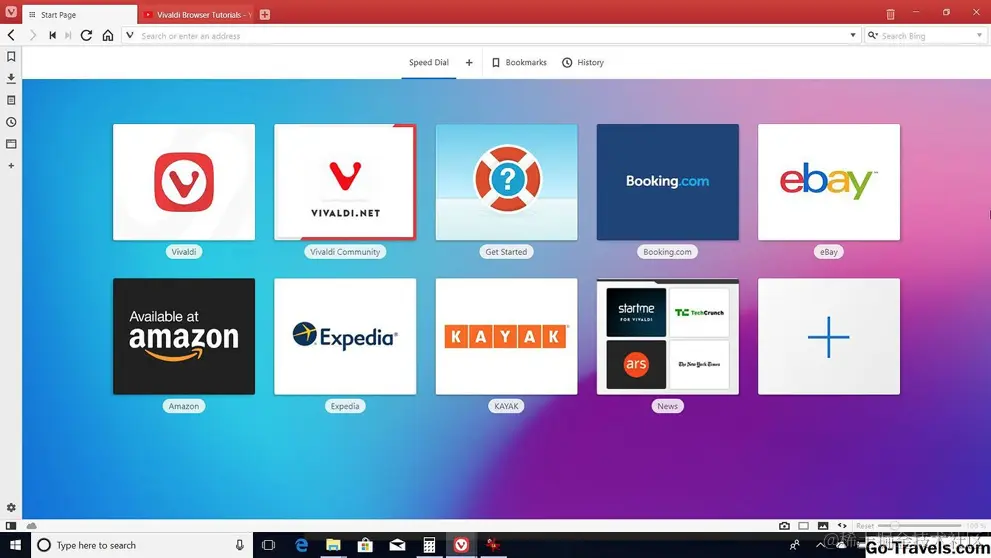
Task: Open the Get Started speed dial
Action: click(x=506, y=182)
